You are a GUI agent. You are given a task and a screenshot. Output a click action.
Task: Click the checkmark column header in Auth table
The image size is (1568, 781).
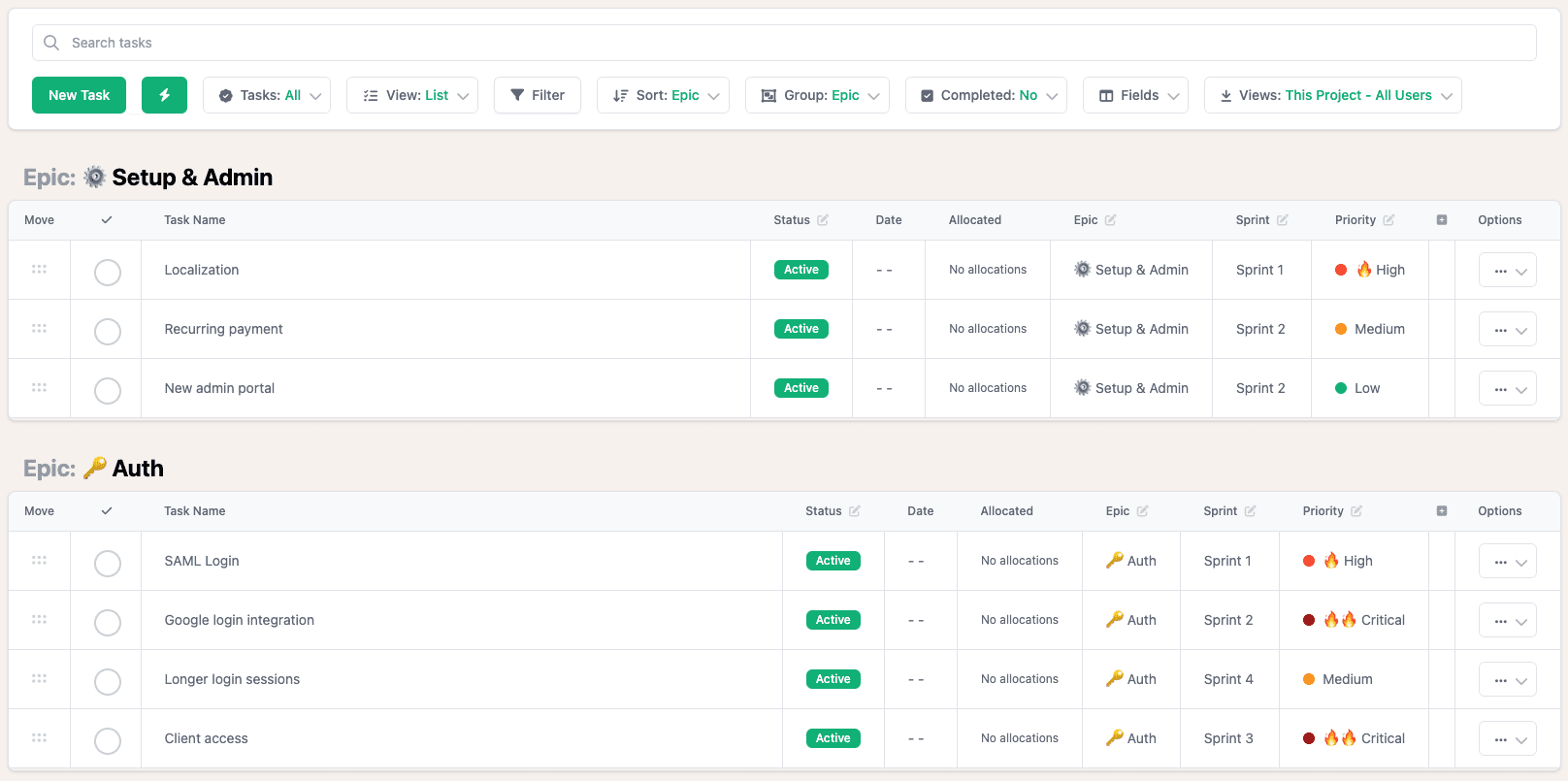(x=107, y=511)
